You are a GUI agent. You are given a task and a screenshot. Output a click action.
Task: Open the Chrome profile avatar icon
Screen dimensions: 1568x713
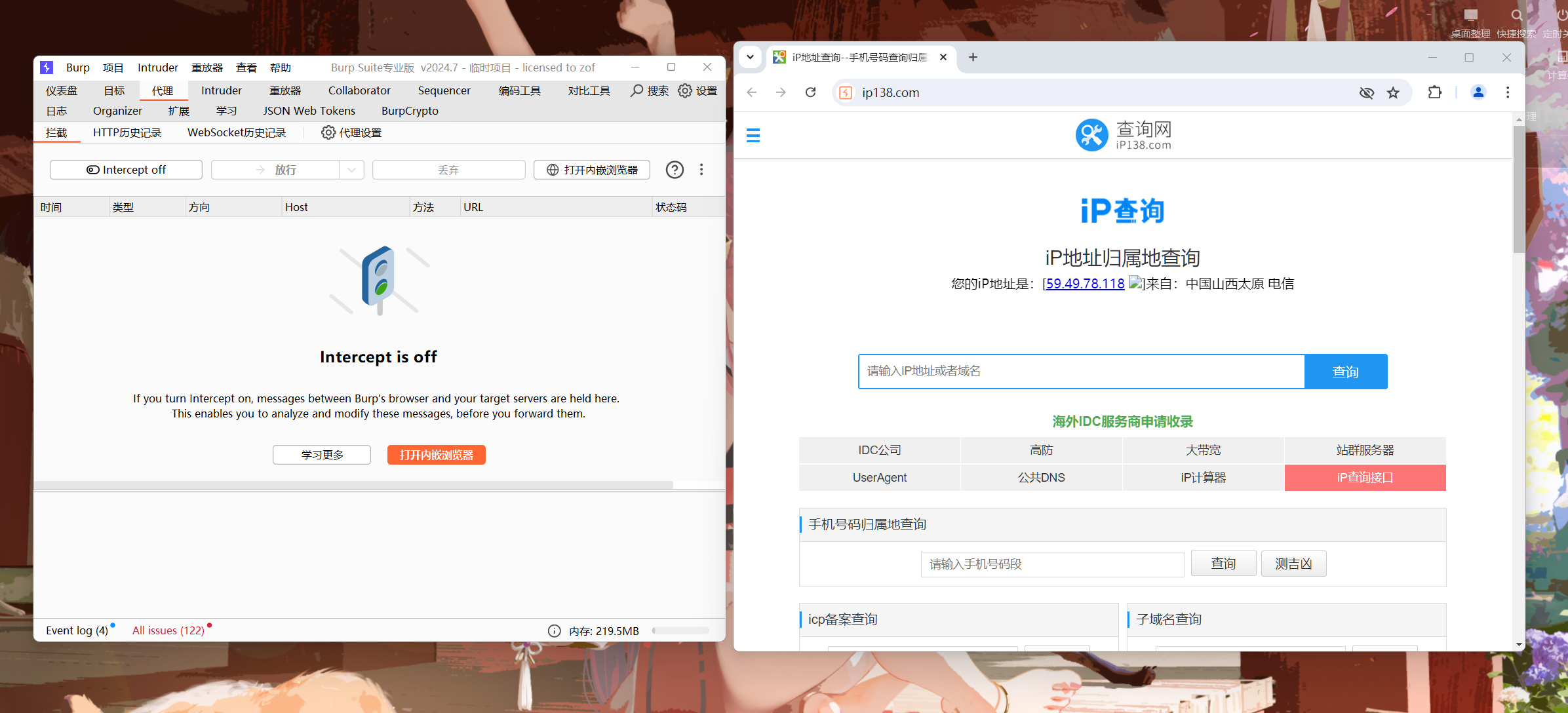coord(1478,92)
